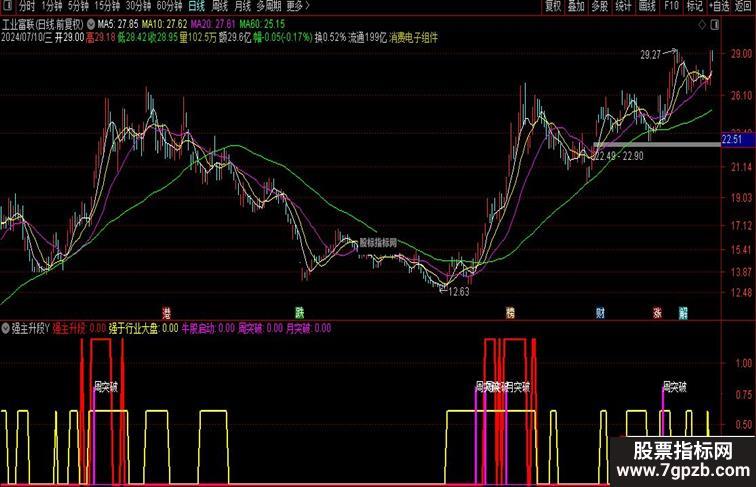The height and width of the screenshot is (487, 756).
Task: Open the 多周期 multi-period view
Action: pyautogui.click(x=269, y=6)
